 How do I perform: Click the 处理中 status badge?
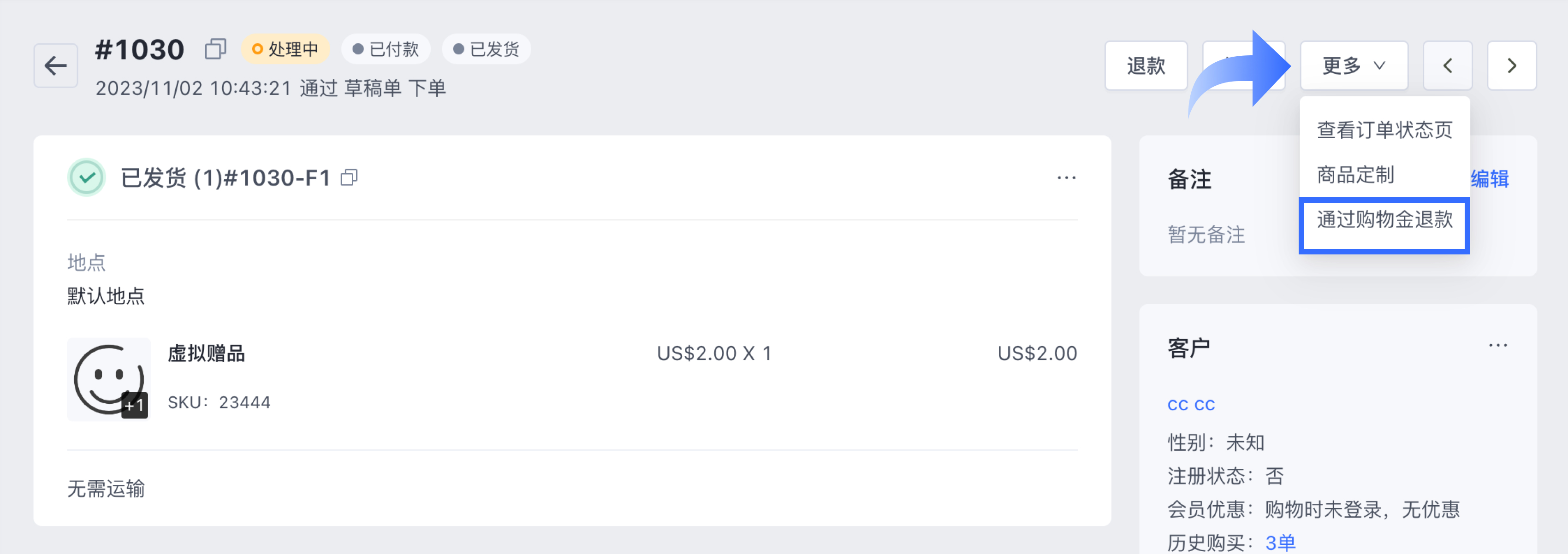285,49
